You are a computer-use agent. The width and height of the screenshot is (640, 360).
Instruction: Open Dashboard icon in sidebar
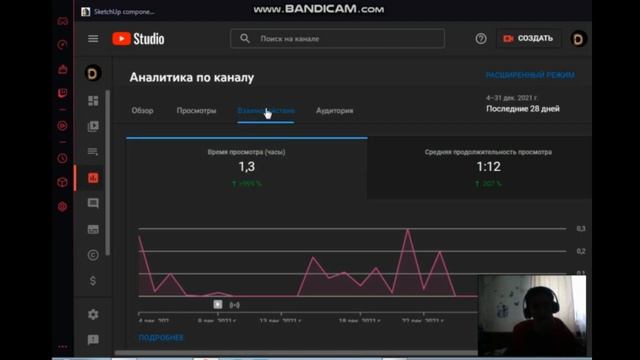point(93,101)
